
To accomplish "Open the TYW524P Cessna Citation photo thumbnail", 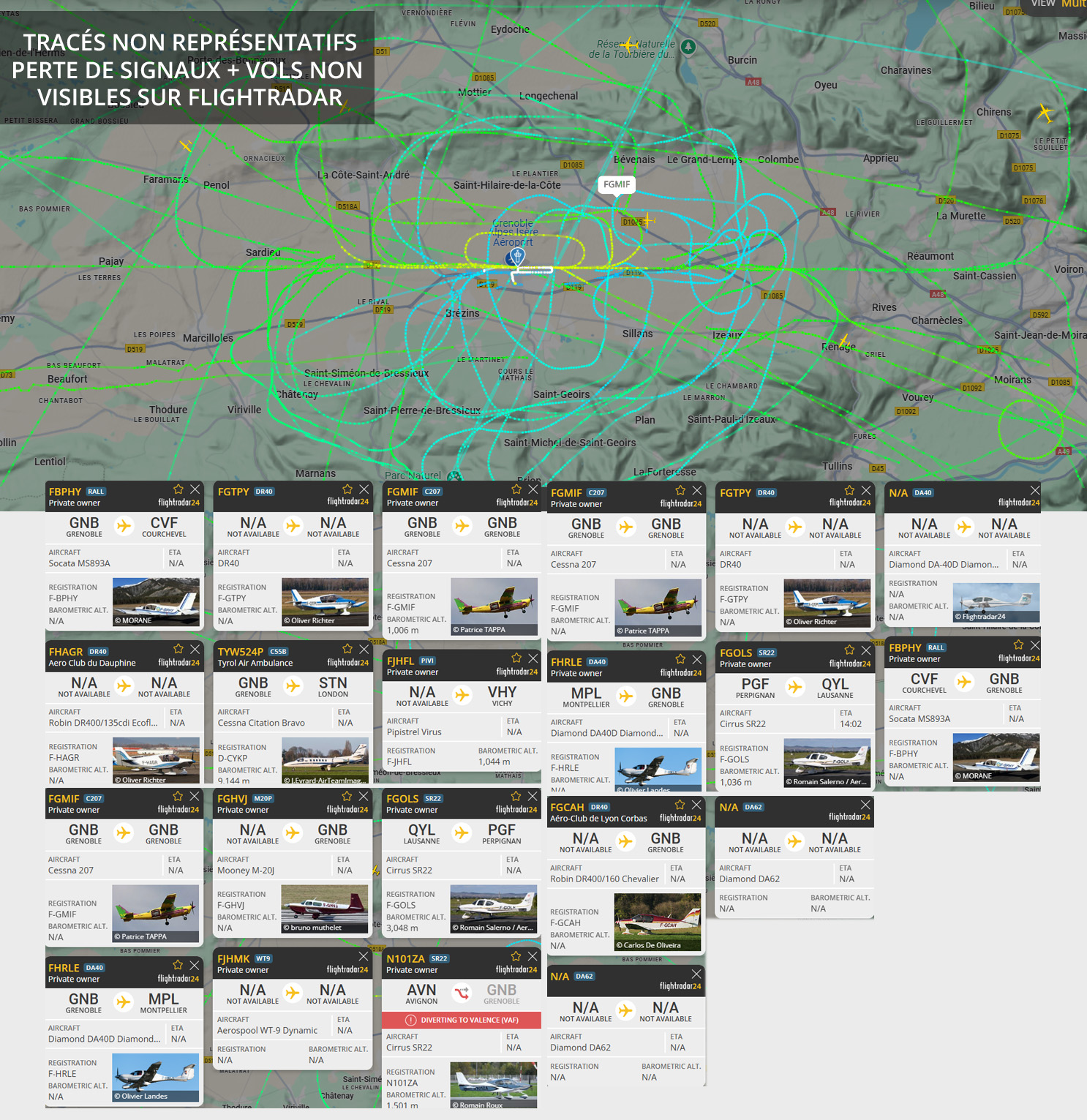I will pos(325,761).
